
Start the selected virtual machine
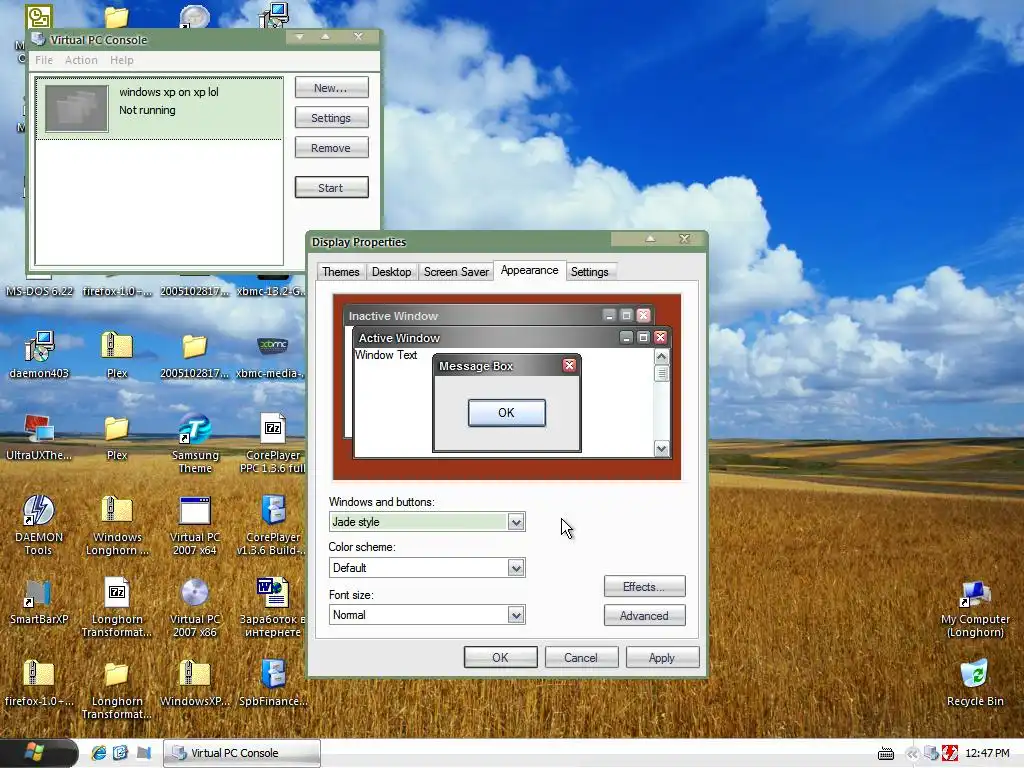point(331,187)
